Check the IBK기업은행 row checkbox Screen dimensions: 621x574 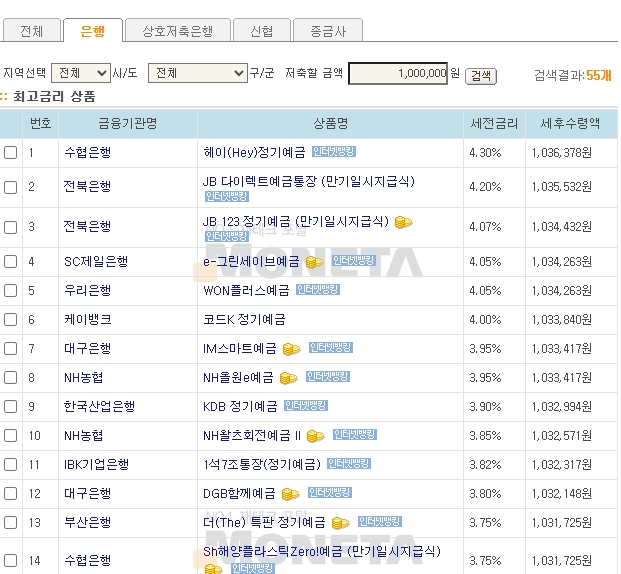point(11,464)
